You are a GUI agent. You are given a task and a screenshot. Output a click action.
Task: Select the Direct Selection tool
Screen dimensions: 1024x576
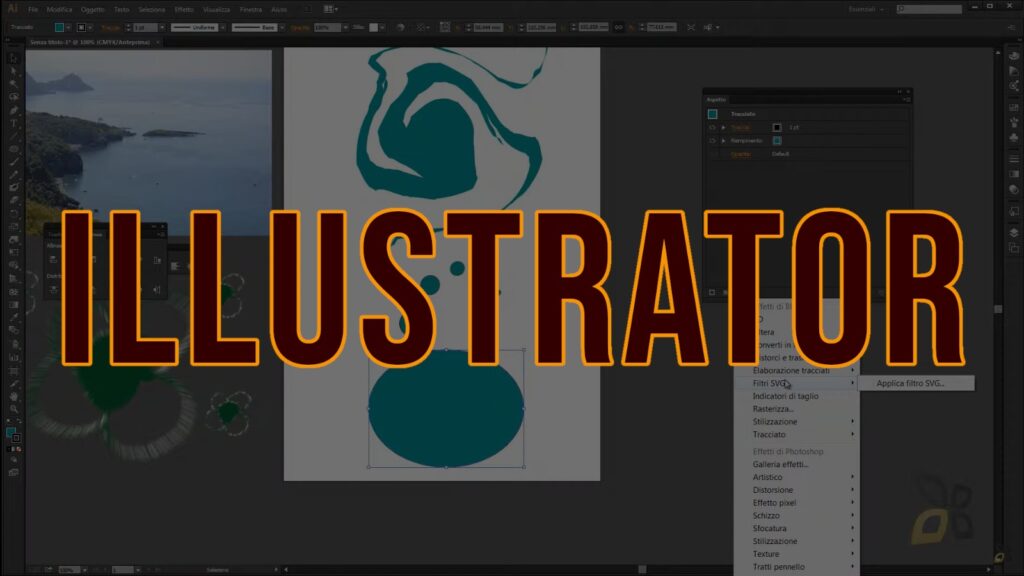tap(13, 72)
